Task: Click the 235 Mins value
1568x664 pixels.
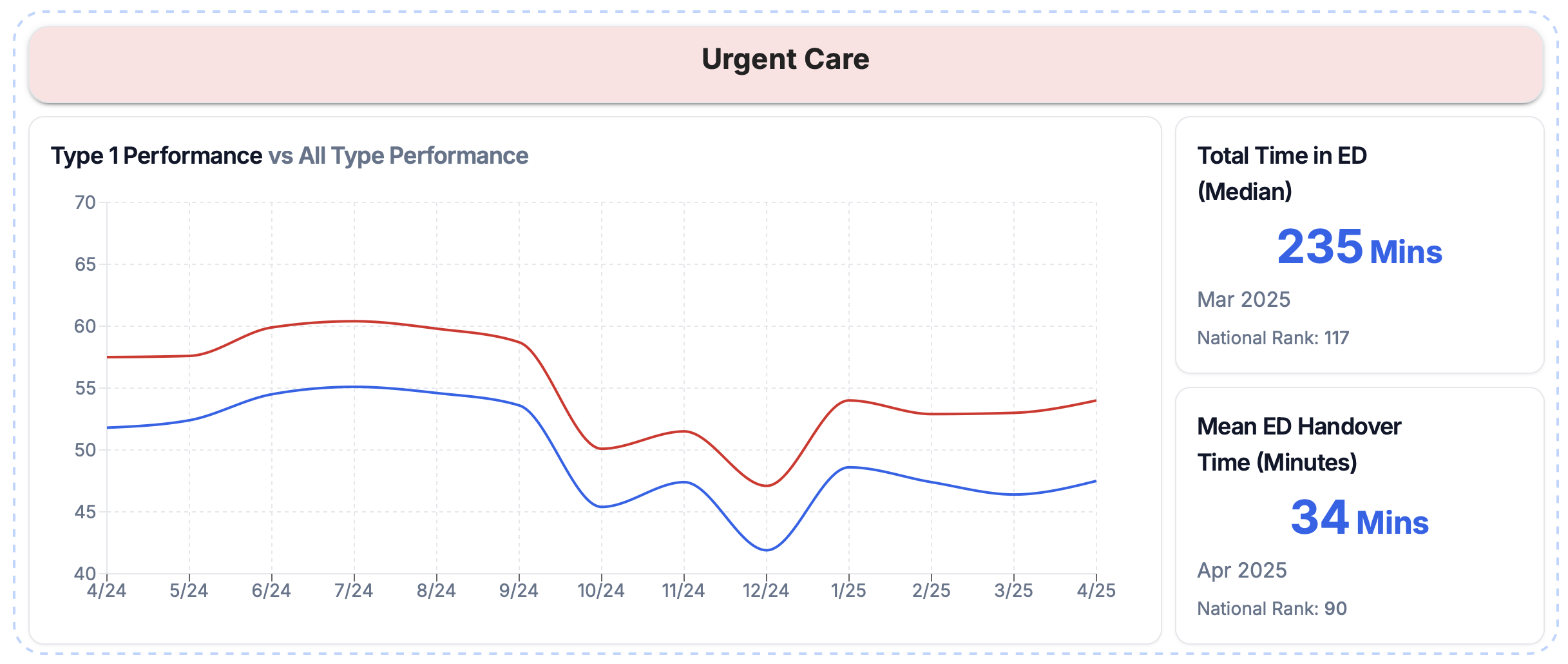Action: [1359, 248]
